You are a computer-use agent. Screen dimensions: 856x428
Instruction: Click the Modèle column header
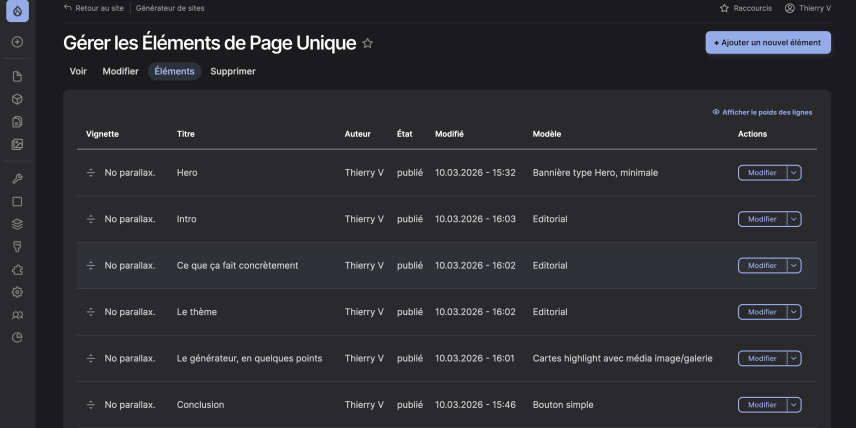pyautogui.click(x=547, y=134)
